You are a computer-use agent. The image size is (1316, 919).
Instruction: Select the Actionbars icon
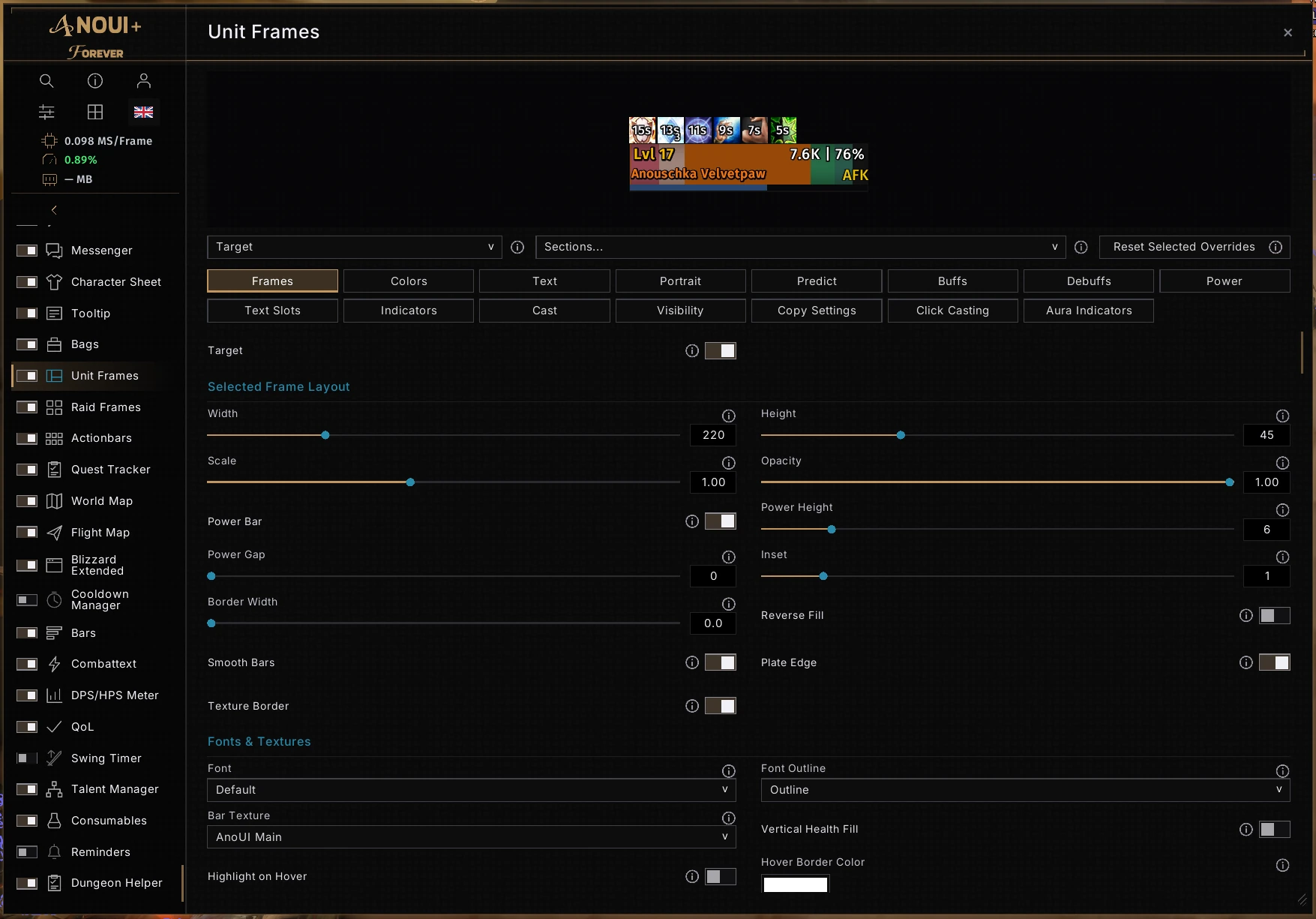click(54, 438)
